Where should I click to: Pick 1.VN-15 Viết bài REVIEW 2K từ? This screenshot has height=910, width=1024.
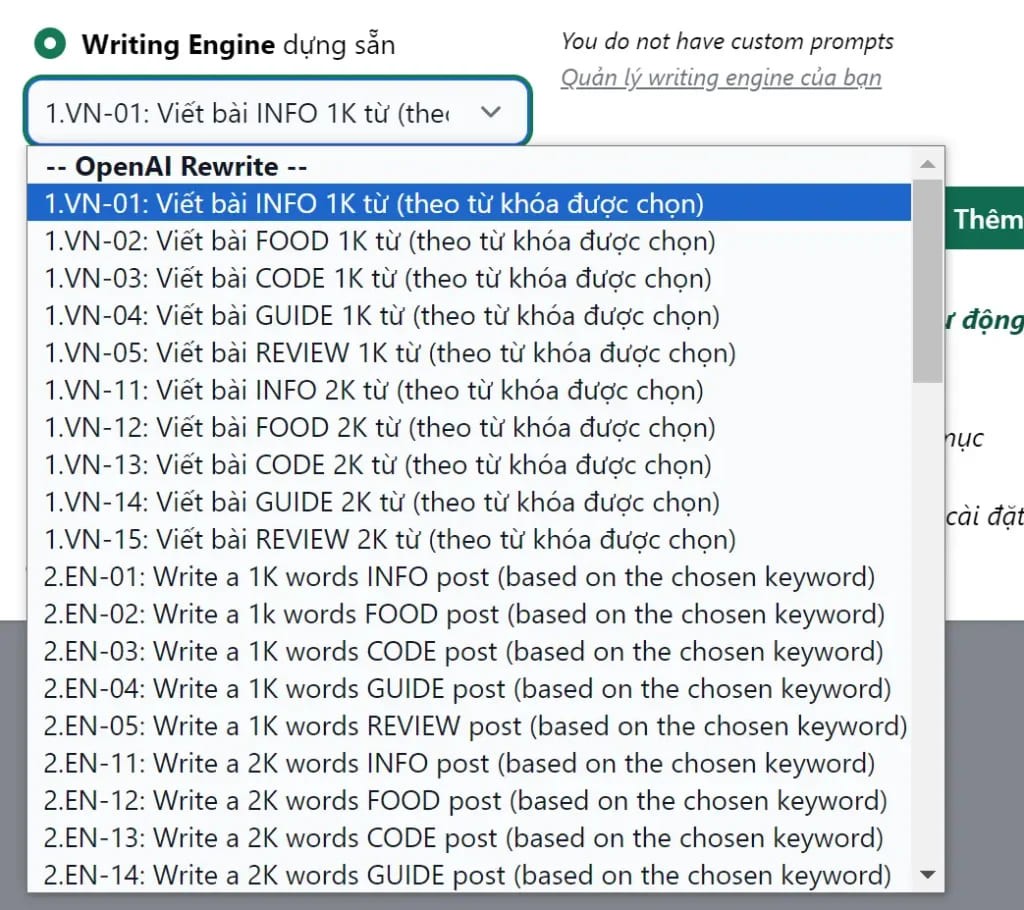(469, 539)
